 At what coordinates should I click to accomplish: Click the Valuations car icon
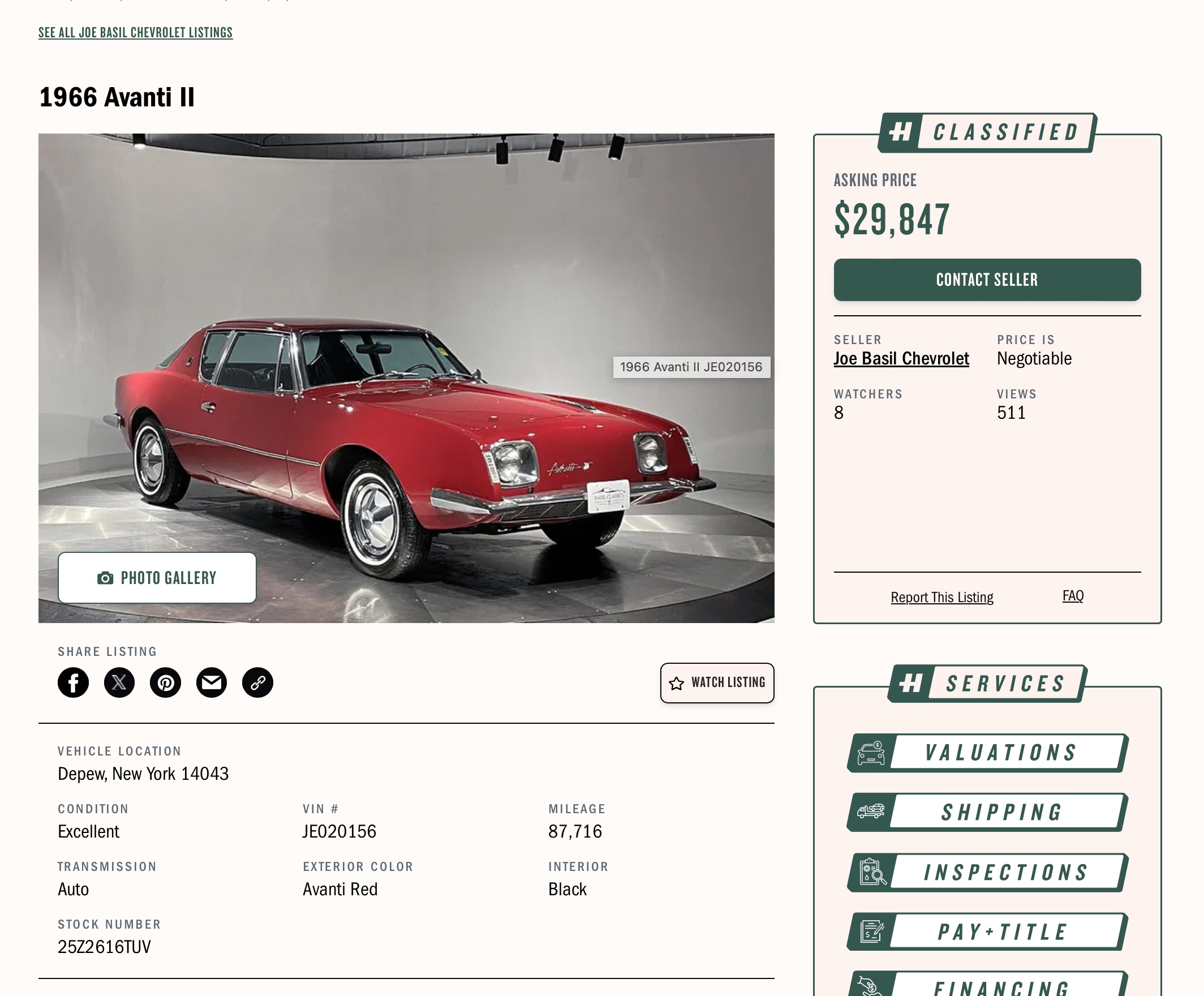coord(870,753)
